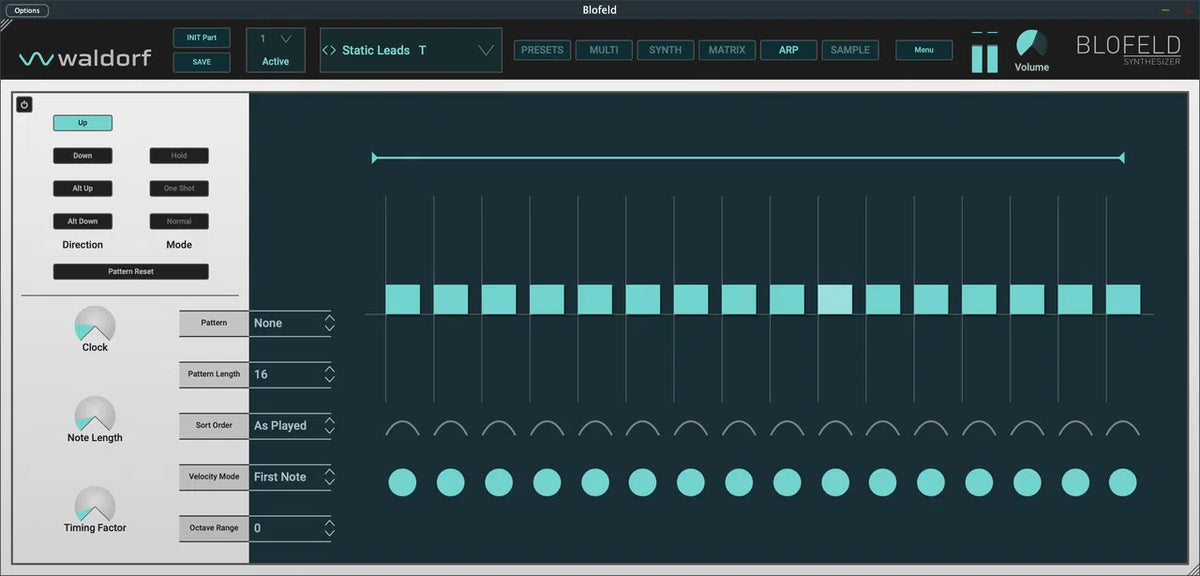Switch to the MATRIX tab

click(727, 50)
